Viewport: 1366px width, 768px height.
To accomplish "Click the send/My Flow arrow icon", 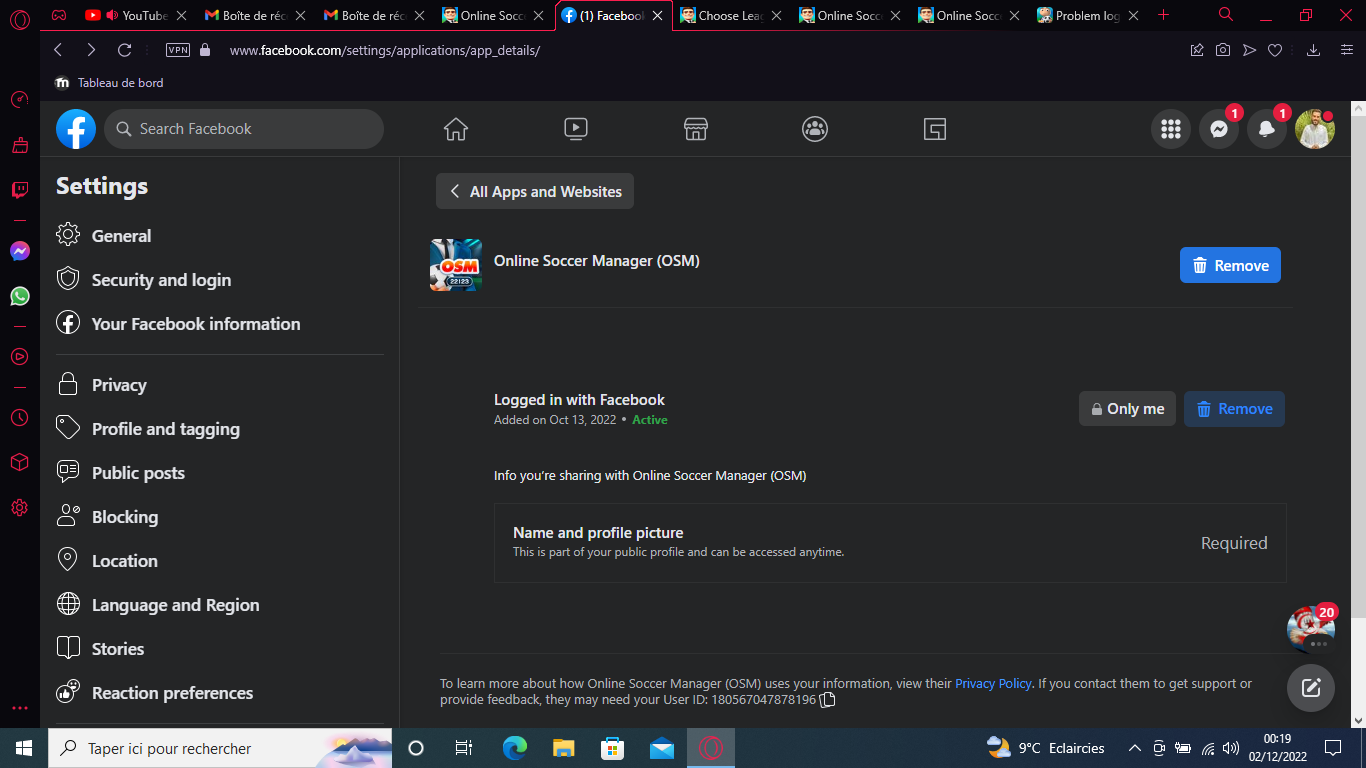I will click(x=1249, y=50).
